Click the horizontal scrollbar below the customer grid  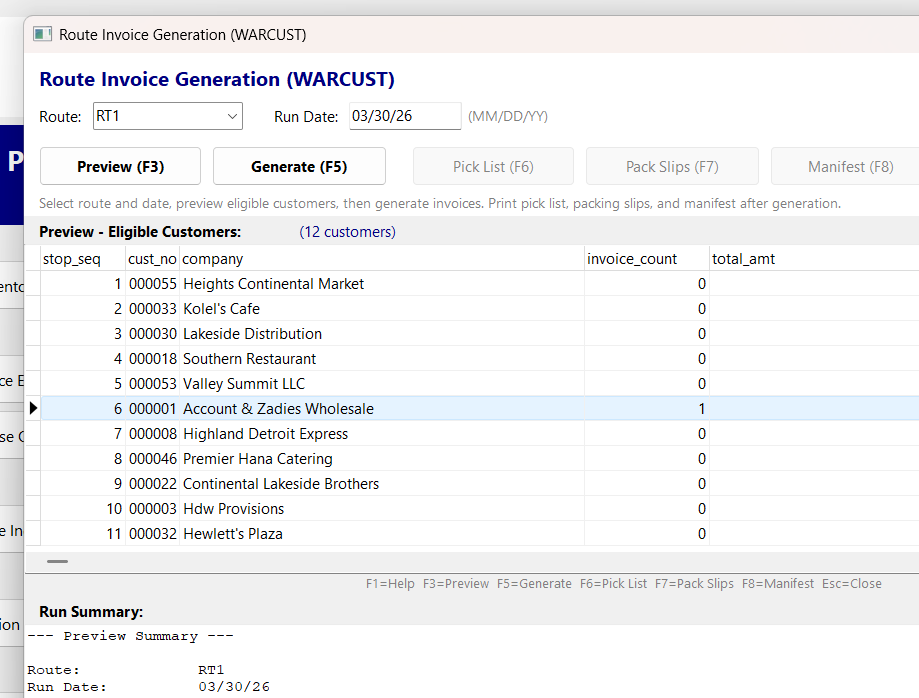point(57,561)
